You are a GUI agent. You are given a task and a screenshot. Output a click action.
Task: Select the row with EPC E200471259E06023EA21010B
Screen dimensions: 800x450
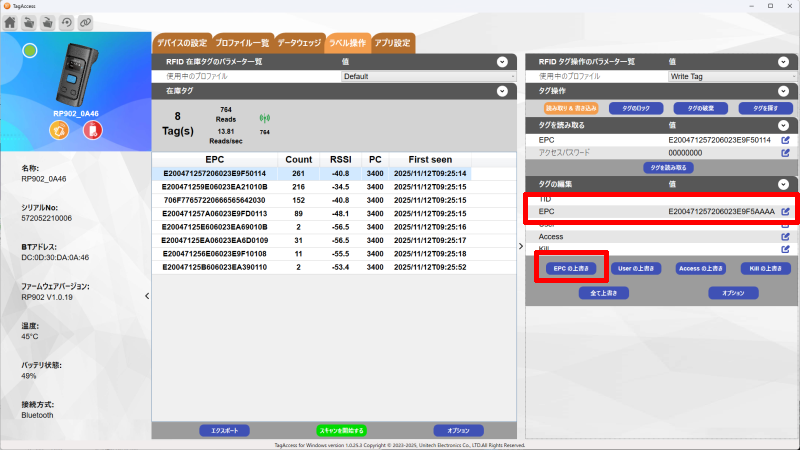tap(216, 187)
